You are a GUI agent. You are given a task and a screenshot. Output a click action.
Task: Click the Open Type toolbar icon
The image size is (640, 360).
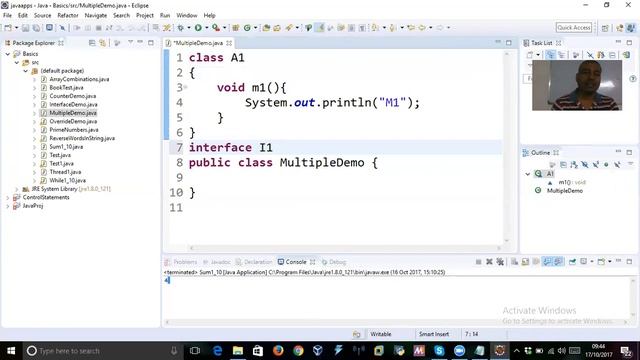[x=266, y=28]
